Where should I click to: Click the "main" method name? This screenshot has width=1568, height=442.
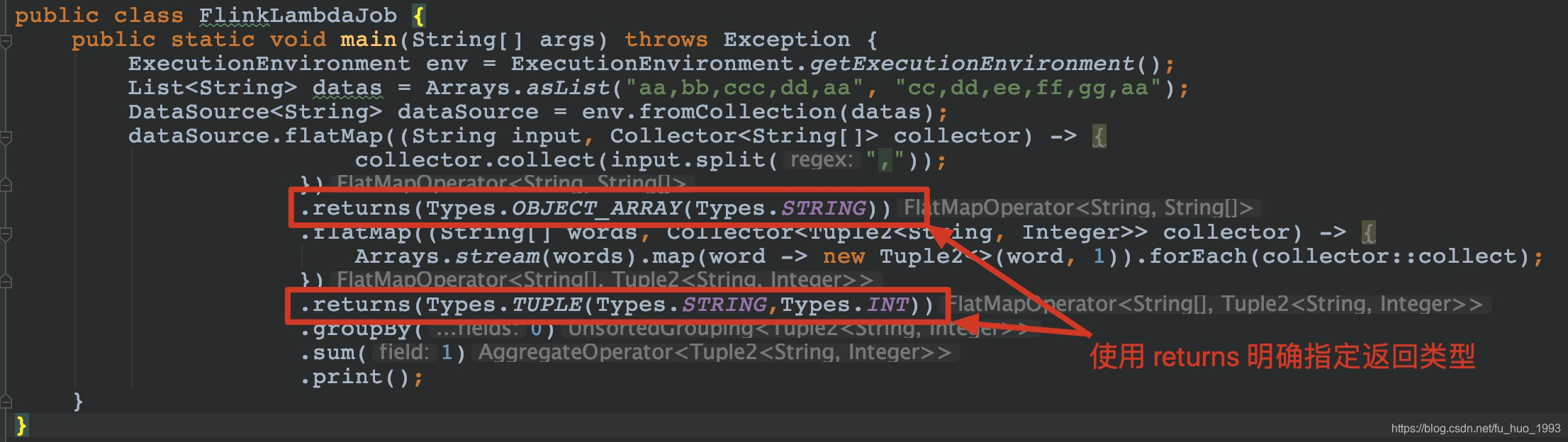369,40
